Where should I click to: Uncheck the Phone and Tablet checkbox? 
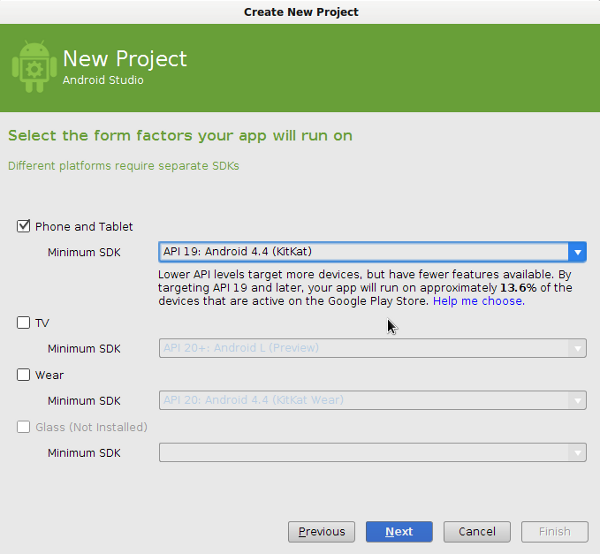(23, 226)
